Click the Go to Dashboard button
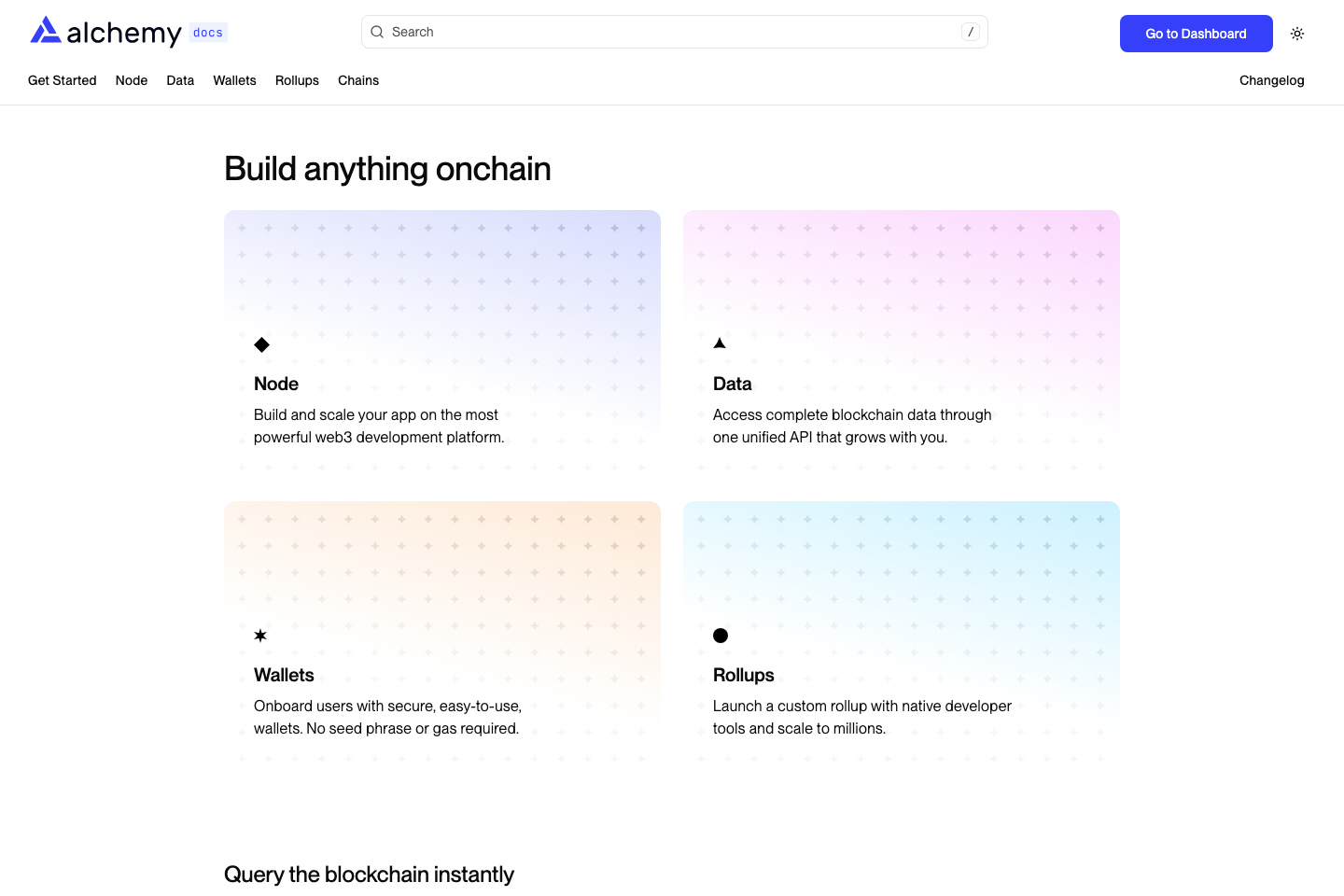The width and height of the screenshot is (1344, 896). point(1196,33)
